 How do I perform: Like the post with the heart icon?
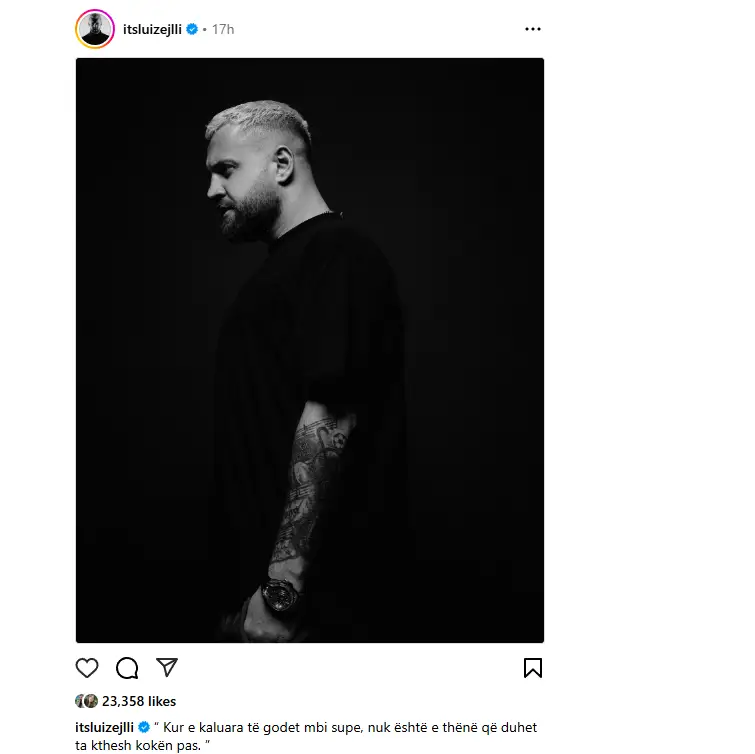tap(87, 668)
